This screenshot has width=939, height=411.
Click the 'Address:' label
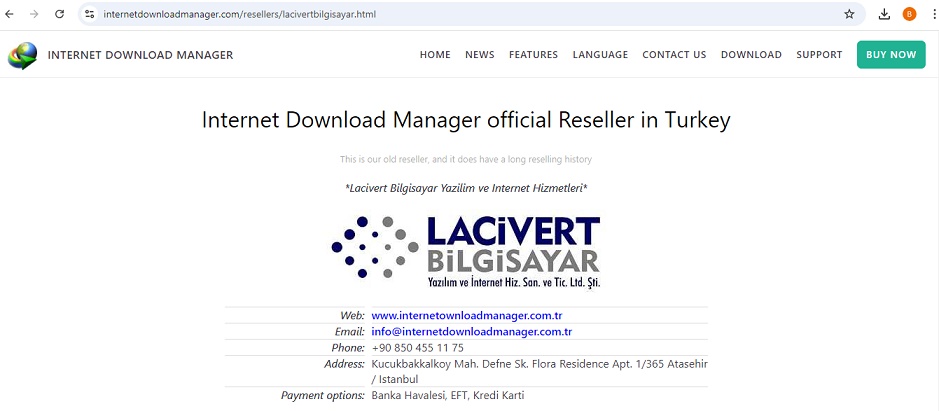click(x=344, y=364)
